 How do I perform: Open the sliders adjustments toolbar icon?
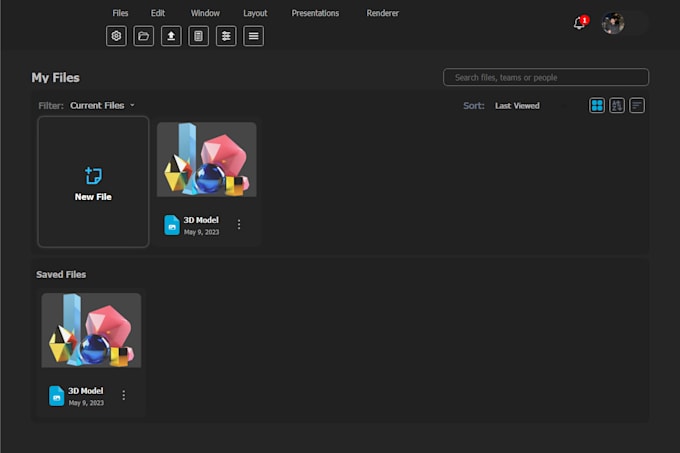coord(226,36)
